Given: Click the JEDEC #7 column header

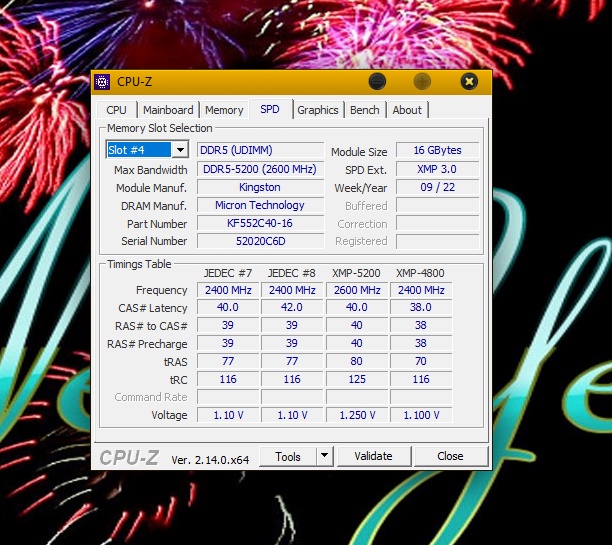Looking at the screenshot, I should click(228, 273).
